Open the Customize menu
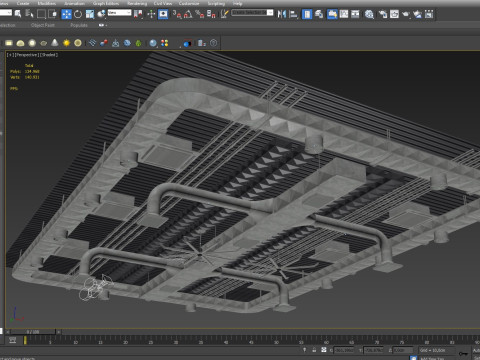This screenshot has height=360, width=480. point(189,3)
